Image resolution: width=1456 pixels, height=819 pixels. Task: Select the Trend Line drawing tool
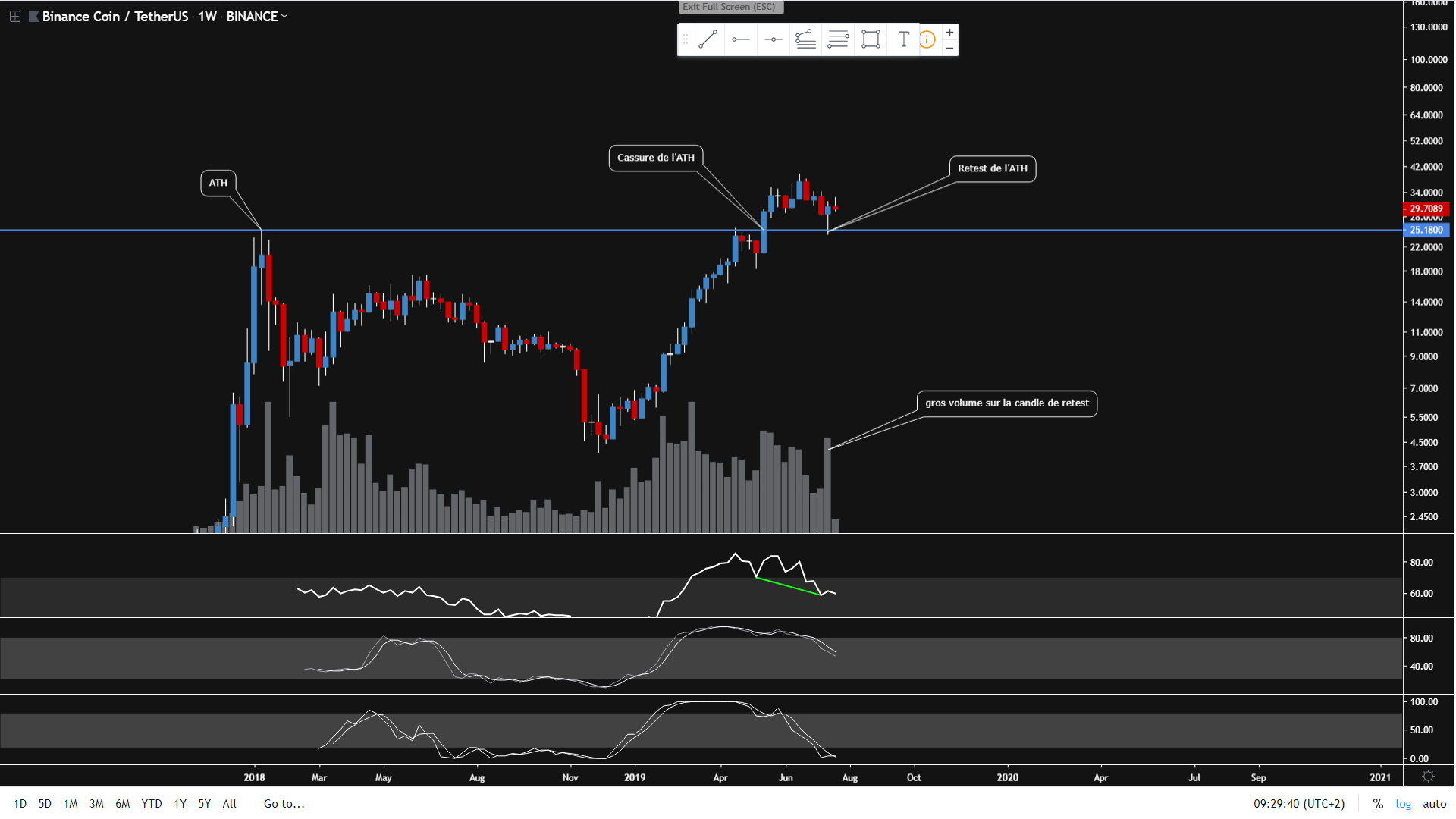(x=708, y=39)
